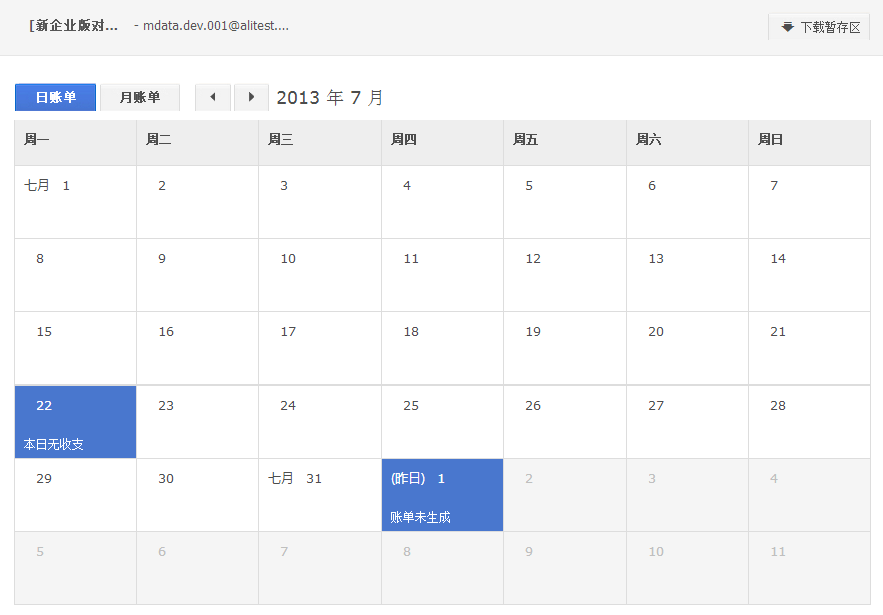Click the 周四 column header
The image size is (883, 615).
pyautogui.click(x=443, y=143)
